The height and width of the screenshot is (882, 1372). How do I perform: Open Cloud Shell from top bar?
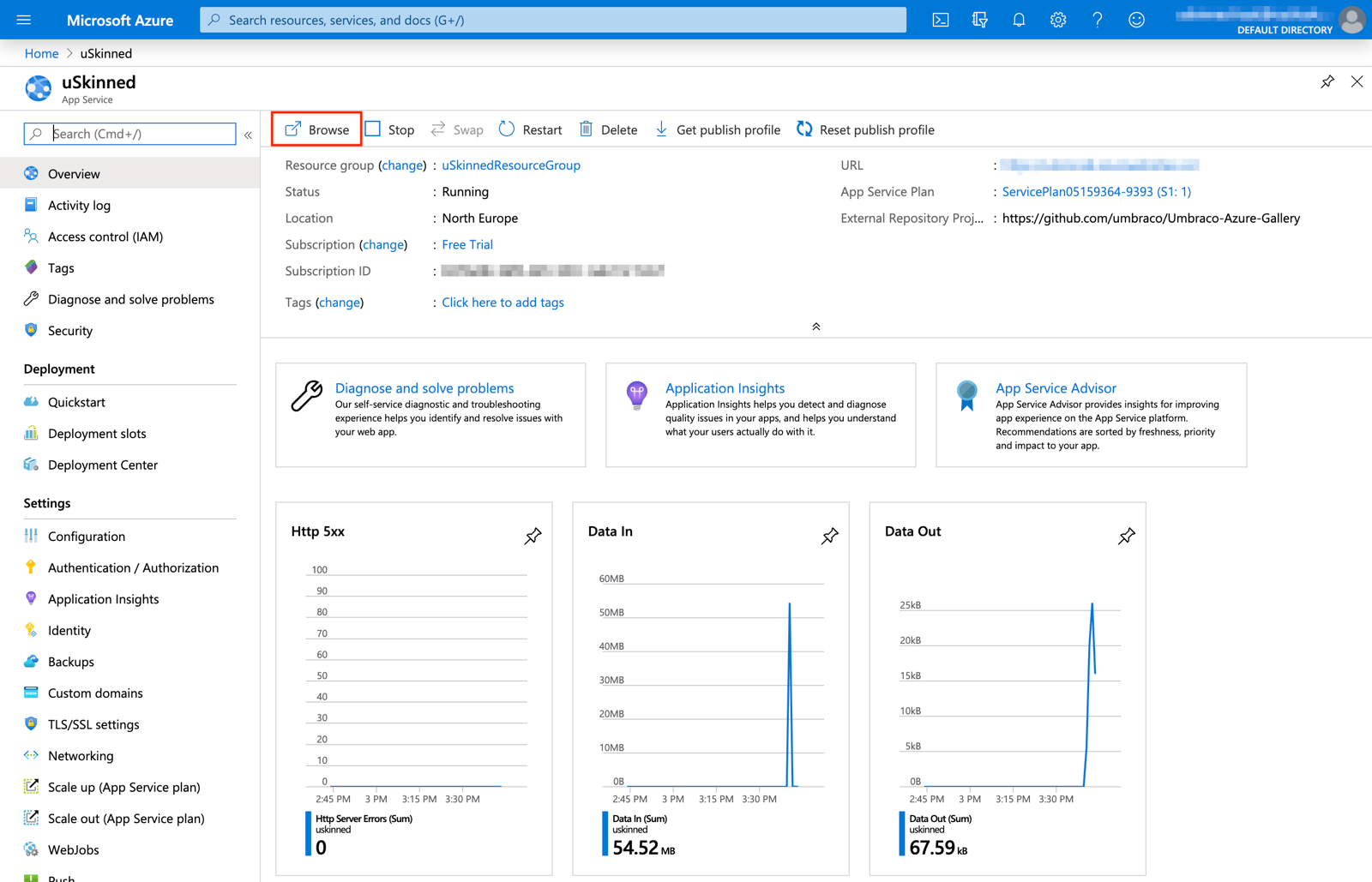point(941,20)
